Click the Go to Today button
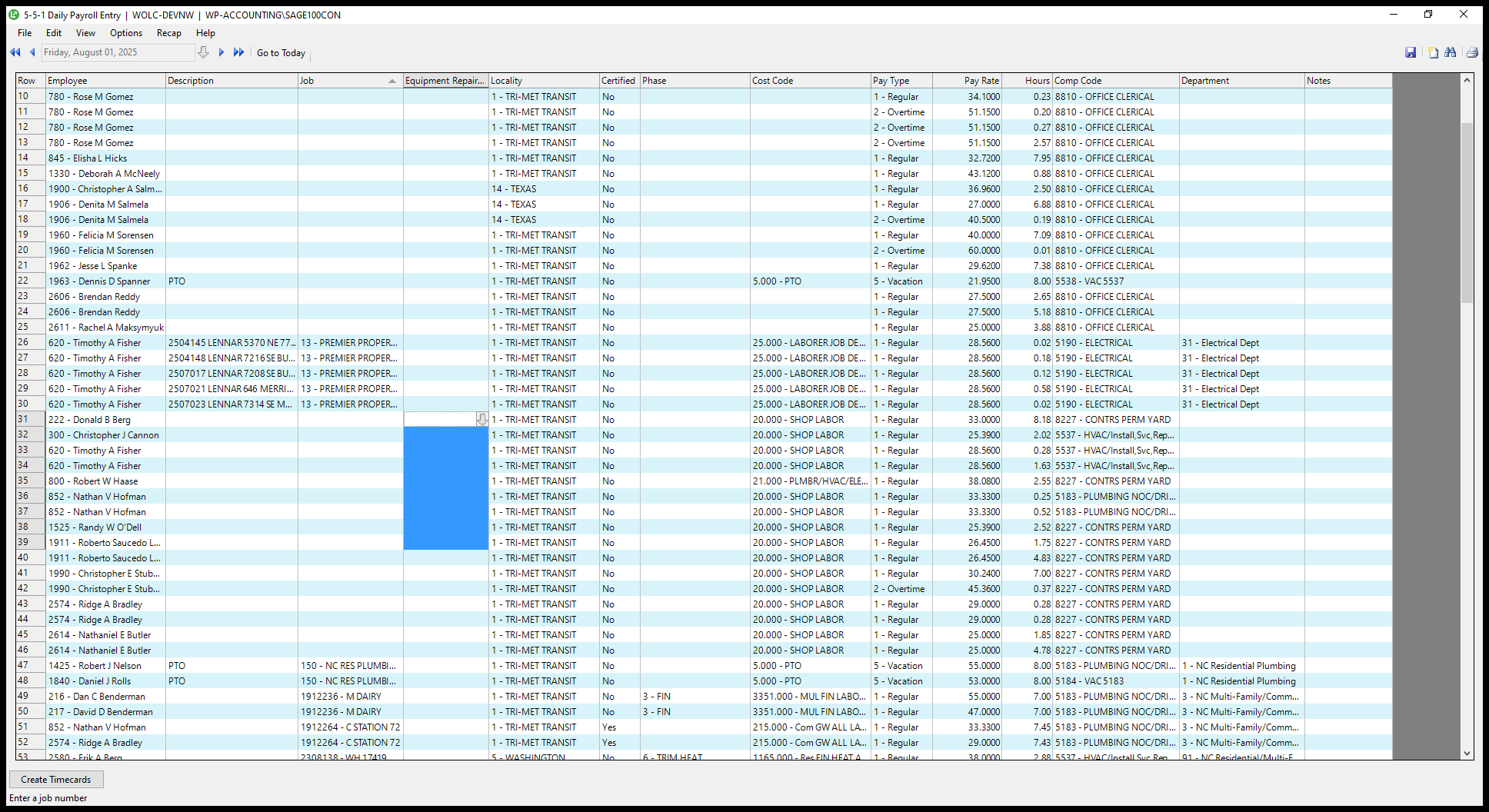Image resolution: width=1489 pixels, height=812 pixels. click(281, 53)
